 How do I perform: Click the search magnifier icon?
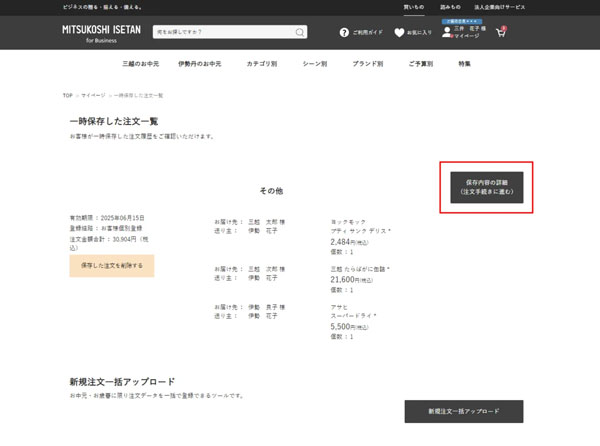tap(300, 32)
